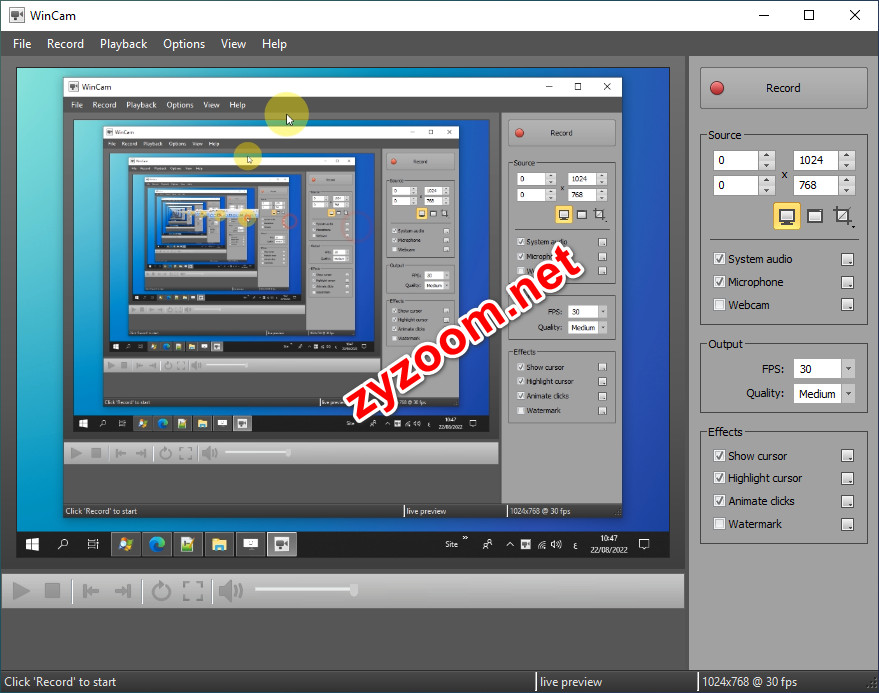Click the fullscreen playback icon
The width and height of the screenshot is (879, 693).
pos(193,591)
